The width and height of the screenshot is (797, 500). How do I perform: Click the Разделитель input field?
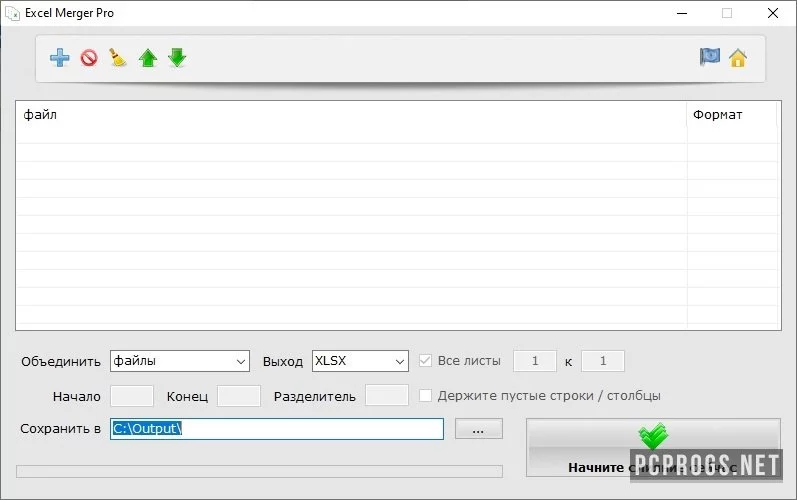tap(387, 395)
